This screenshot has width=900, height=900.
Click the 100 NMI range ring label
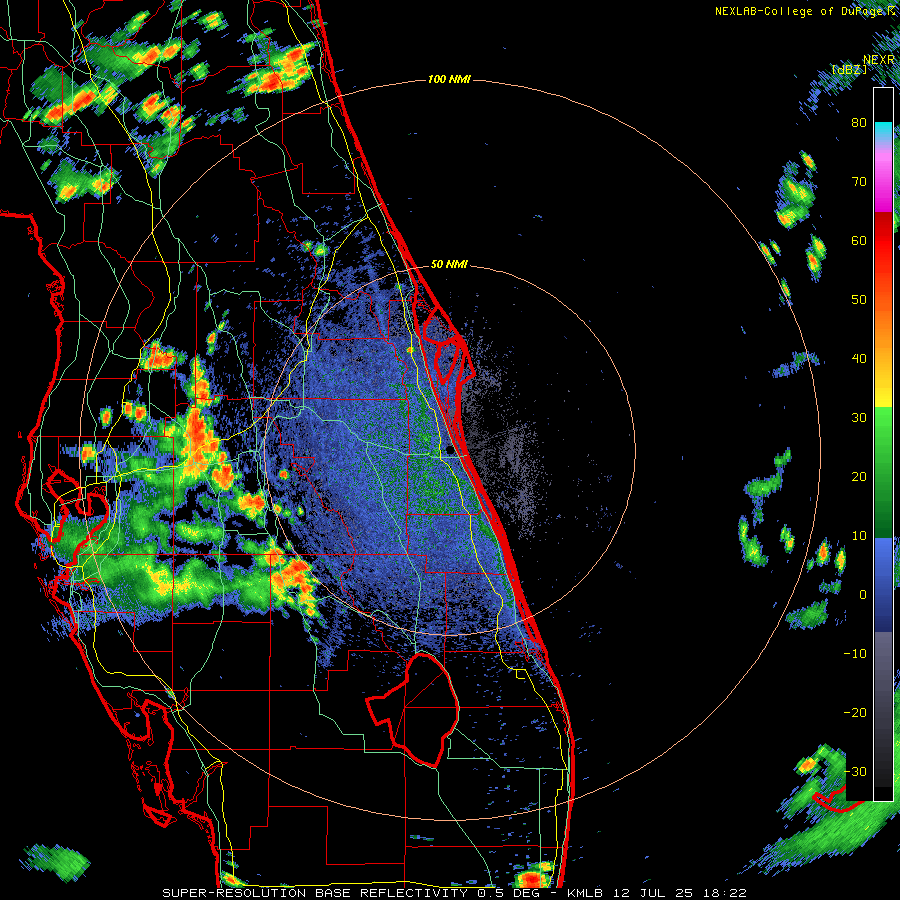coord(449,79)
